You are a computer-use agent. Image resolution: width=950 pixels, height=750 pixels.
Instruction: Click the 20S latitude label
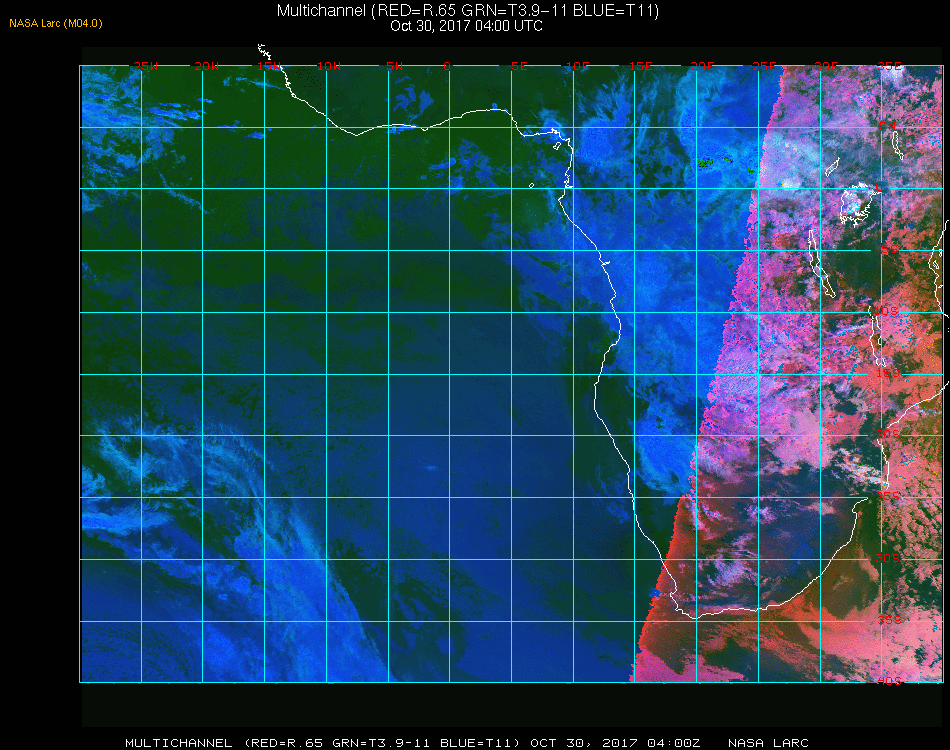click(x=888, y=434)
